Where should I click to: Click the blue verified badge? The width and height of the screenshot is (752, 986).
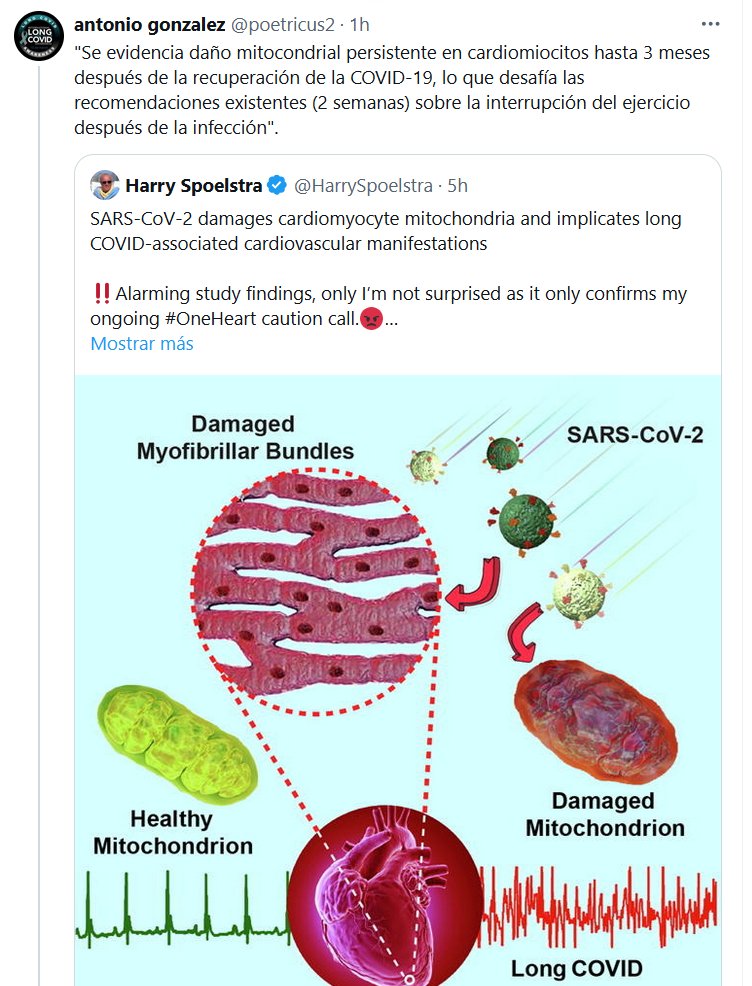[278, 186]
